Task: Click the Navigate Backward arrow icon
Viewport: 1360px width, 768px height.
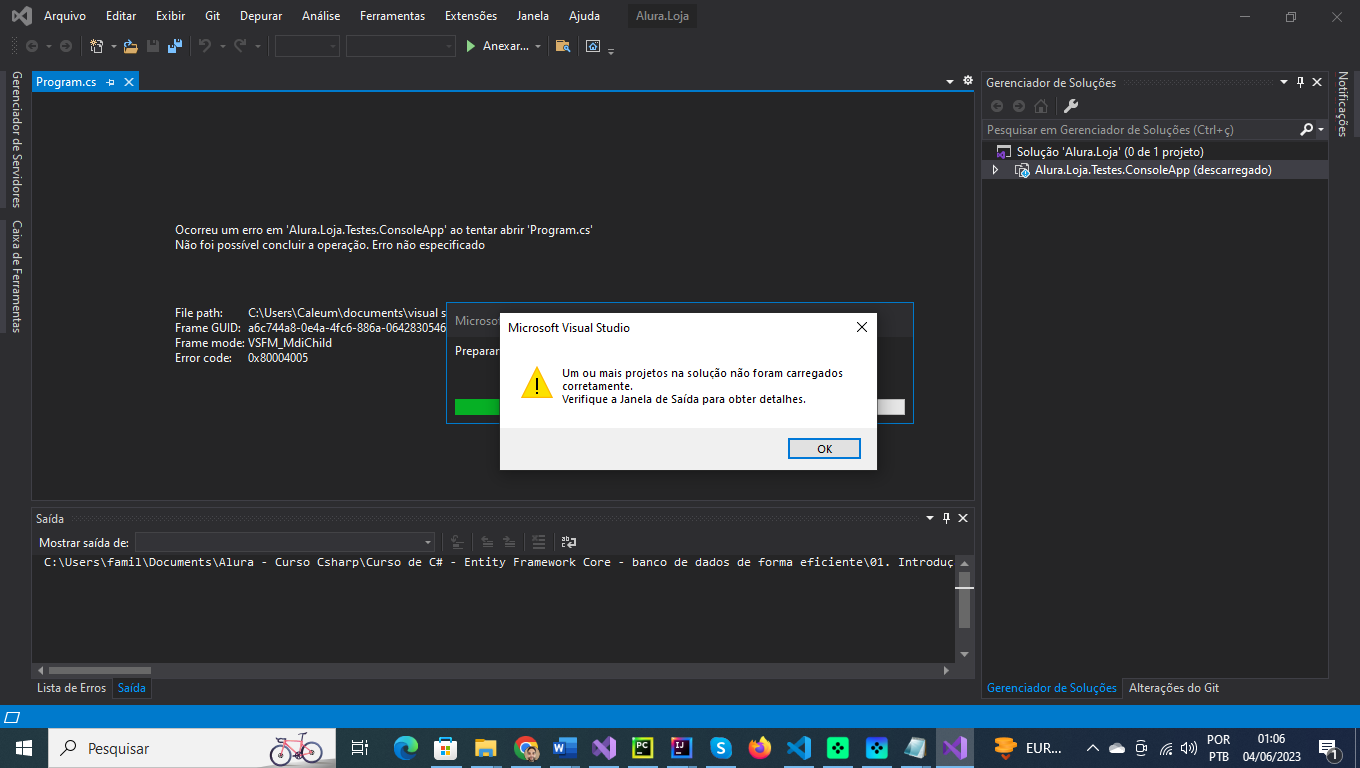Action: (32, 46)
